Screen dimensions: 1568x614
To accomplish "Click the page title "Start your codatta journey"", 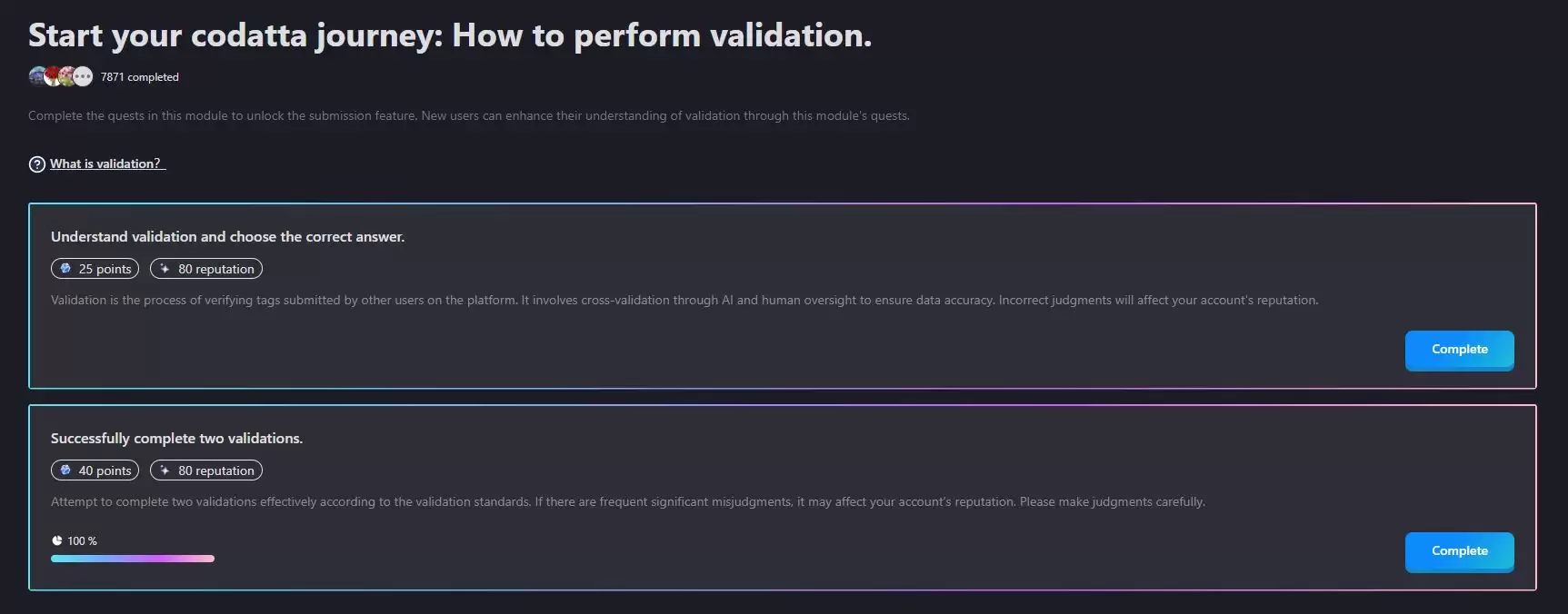I will click(450, 36).
